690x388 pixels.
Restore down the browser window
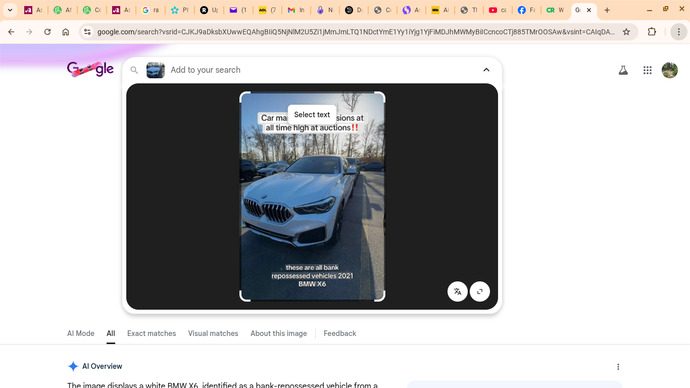pos(665,9)
